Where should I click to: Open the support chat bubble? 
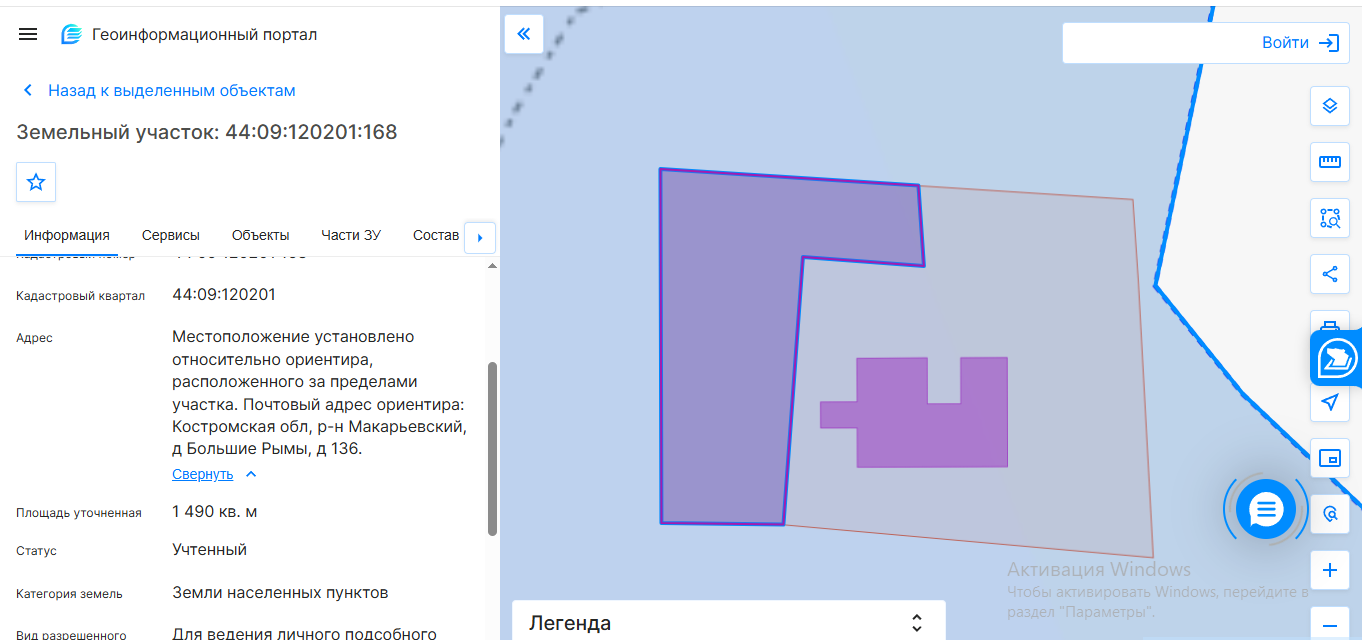[1265, 510]
